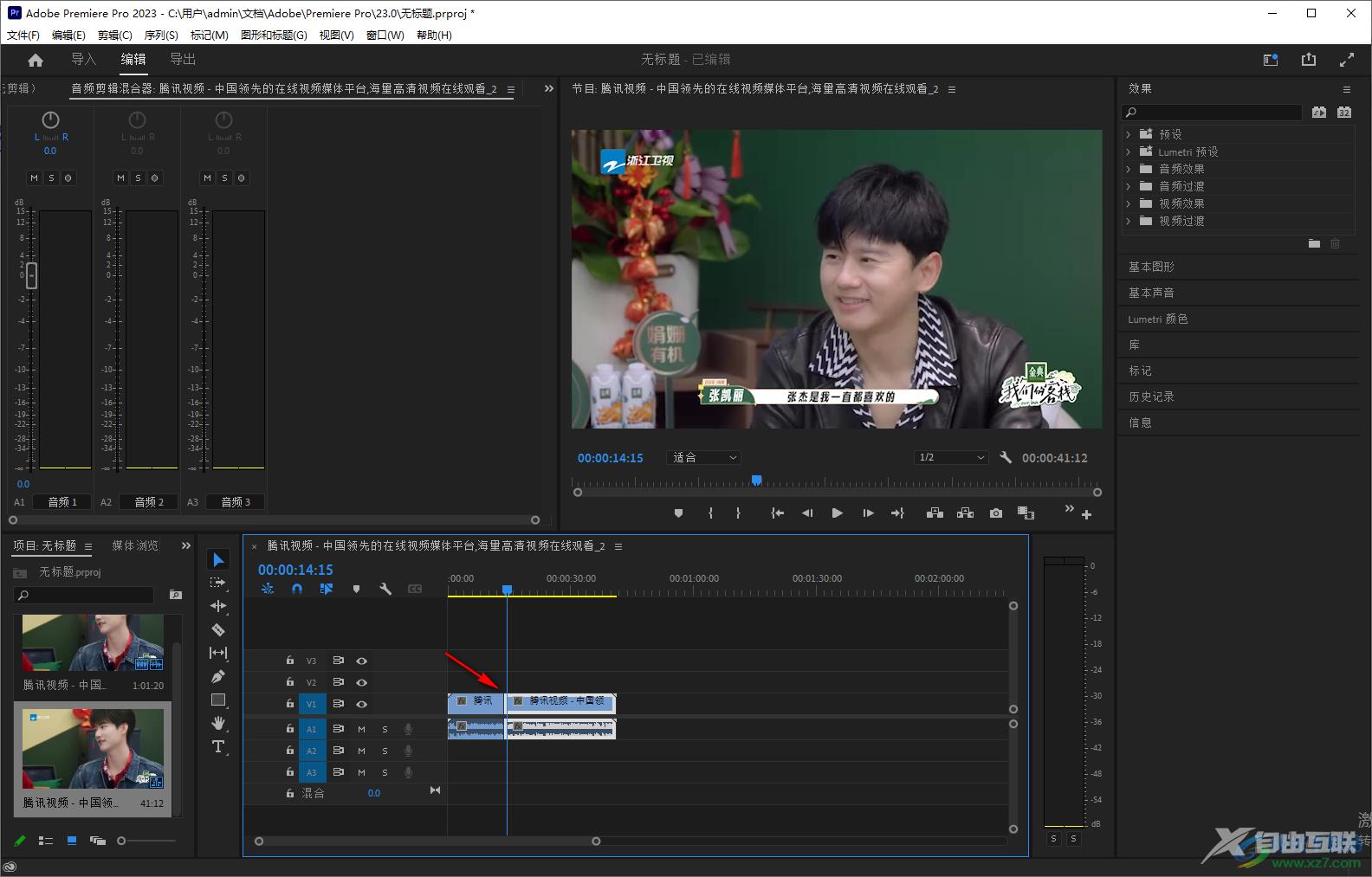The image size is (1372, 877).
Task: Click the project thumbnail zoom slider
Action: tap(121, 841)
